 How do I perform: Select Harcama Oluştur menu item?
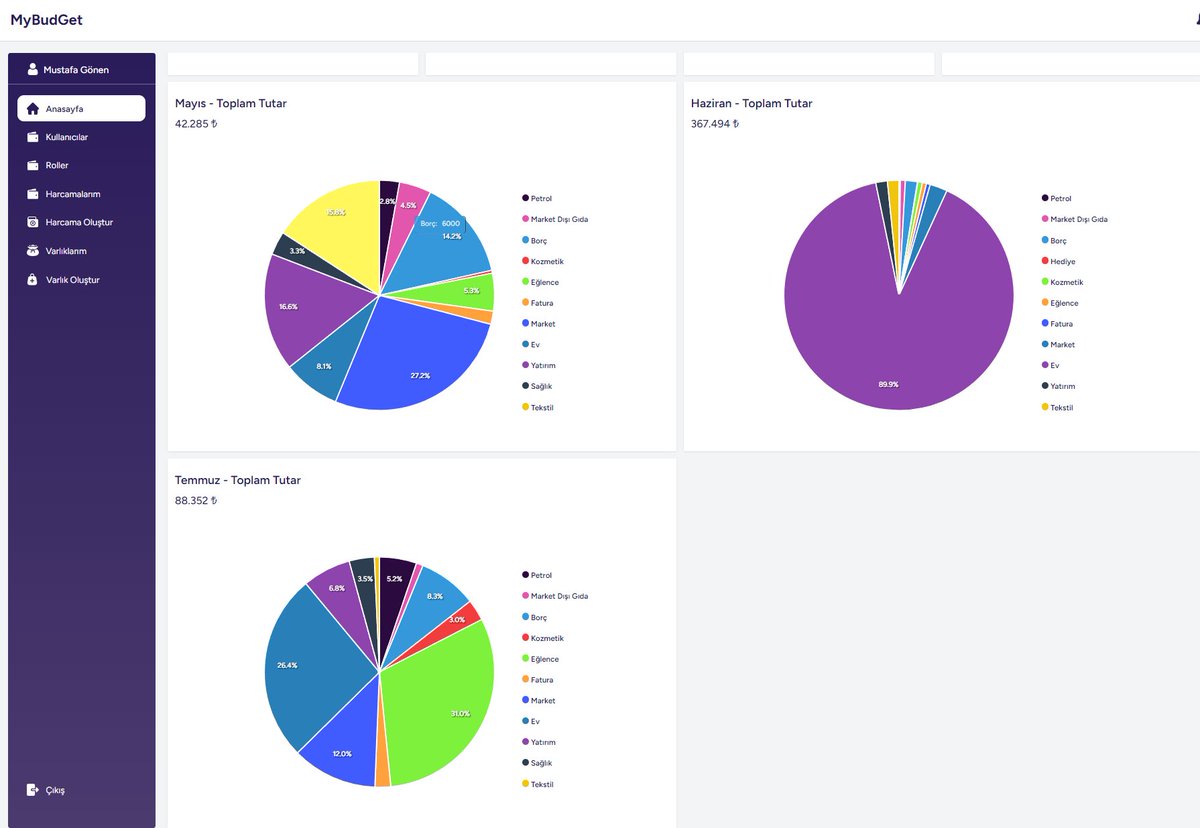81,222
